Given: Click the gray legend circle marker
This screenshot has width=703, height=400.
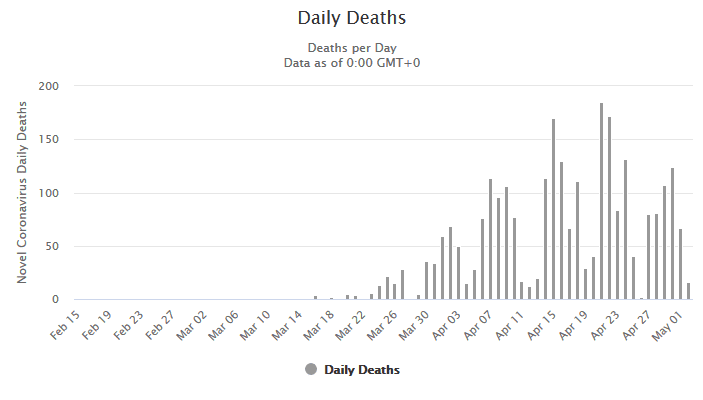Looking at the screenshot, I should point(311,370).
